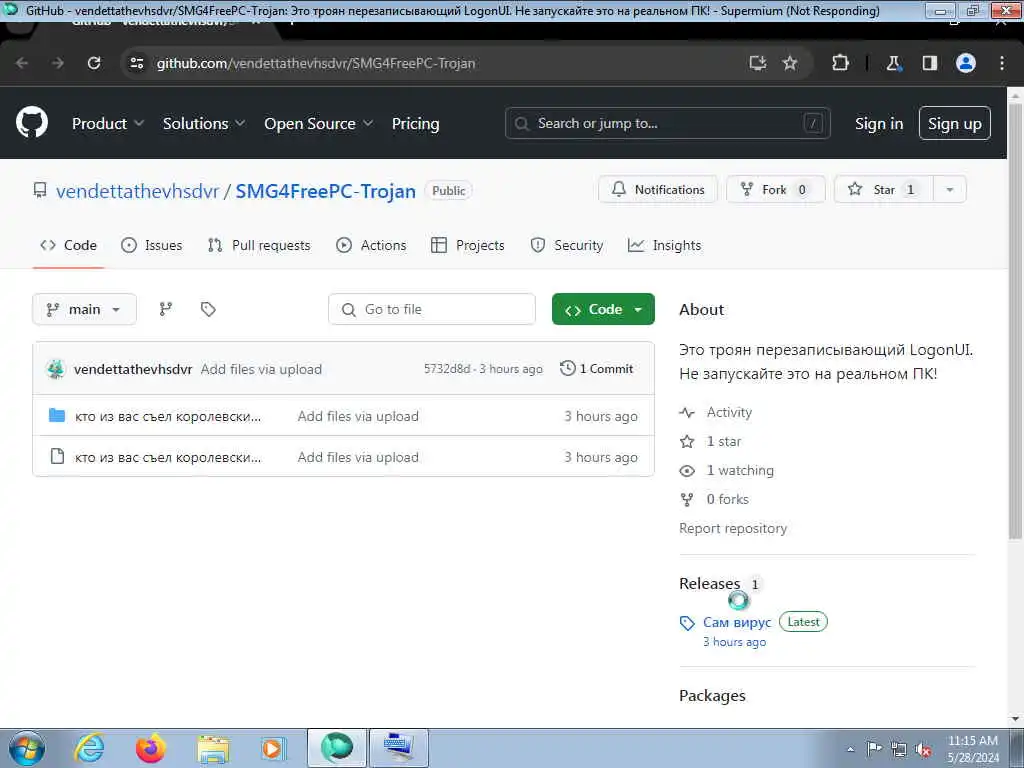This screenshot has height=768, width=1024.
Task: Star the repository with Star button
Action: [x=884, y=189]
